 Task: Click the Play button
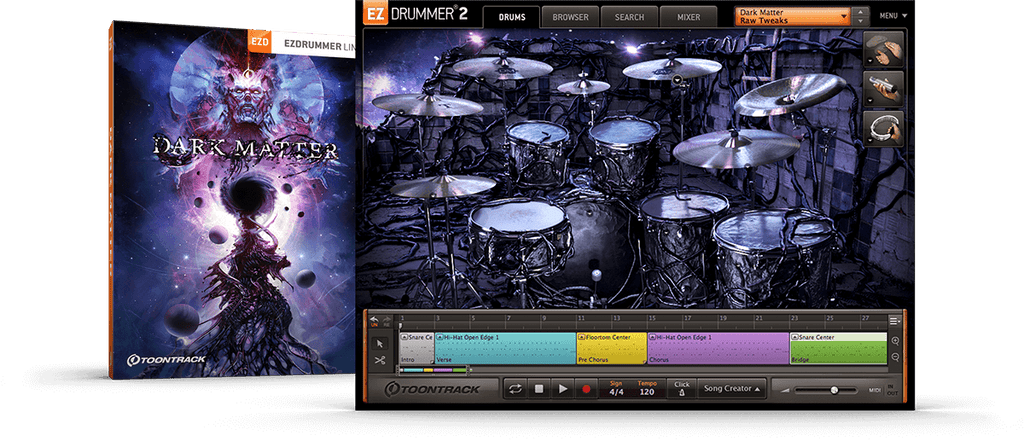[x=562, y=389]
